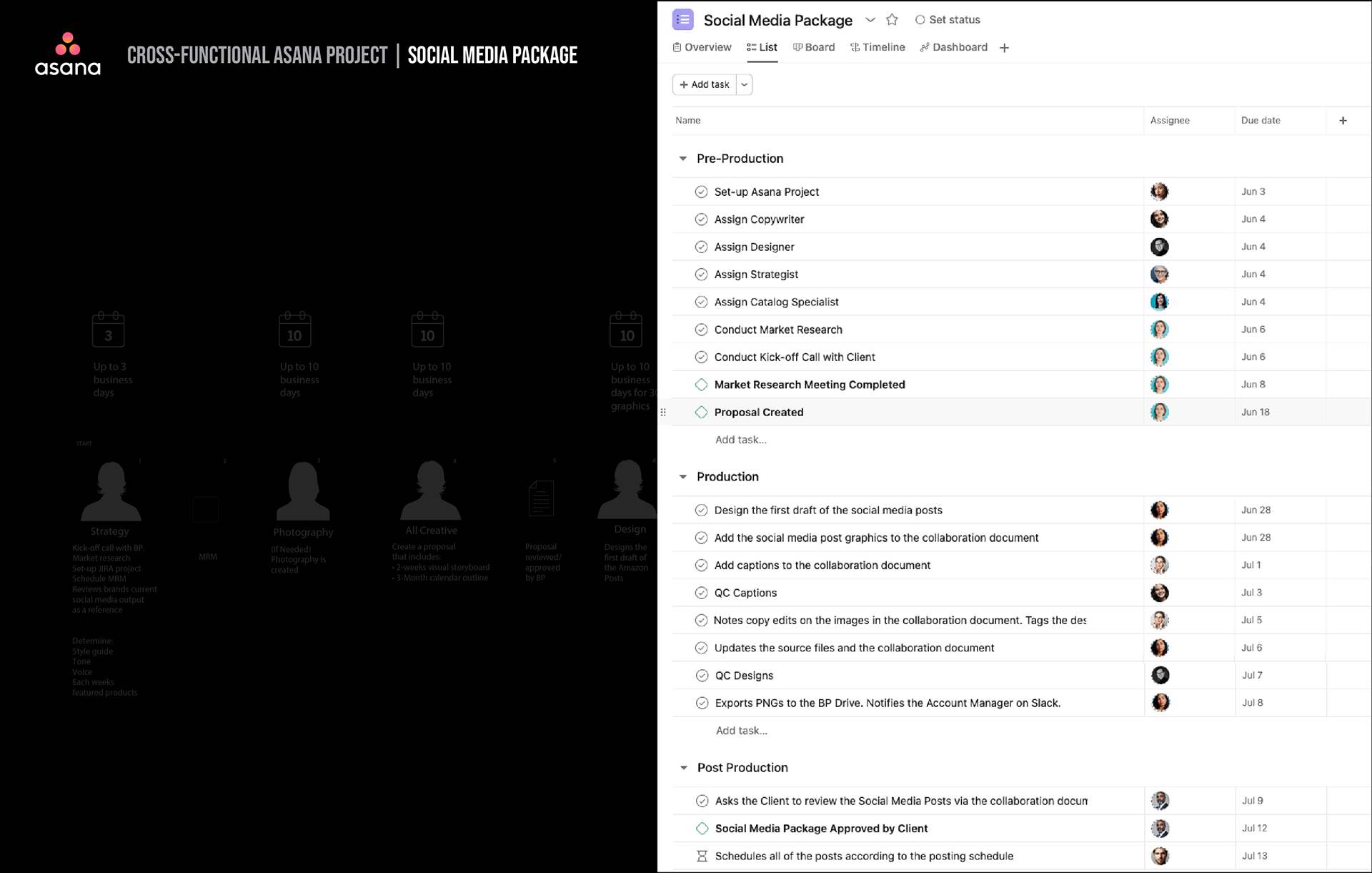This screenshot has width=1372, height=873.
Task: Click assignee avatar for Schedules all posts task
Action: pyautogui.click(x=1160, y=856)
